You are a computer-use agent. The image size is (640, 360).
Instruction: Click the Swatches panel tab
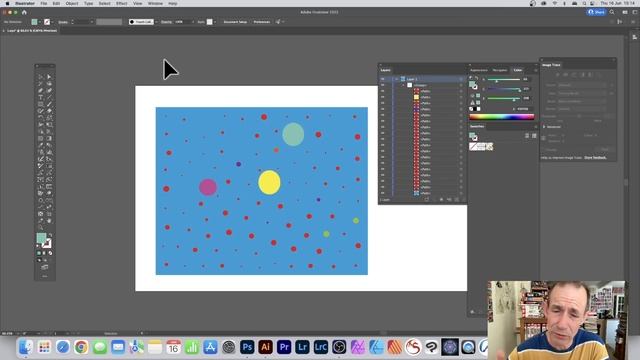pos(477,127)
